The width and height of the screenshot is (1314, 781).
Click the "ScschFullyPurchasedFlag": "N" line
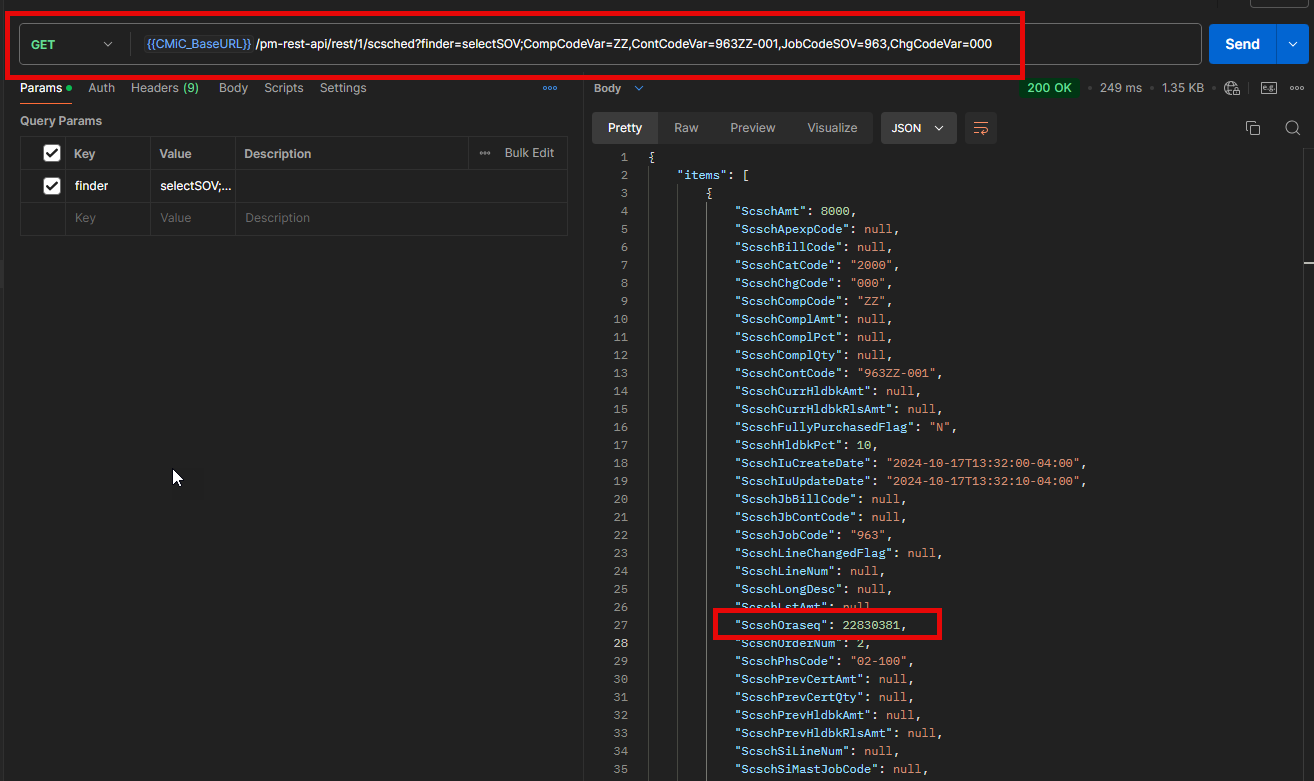(846, 427)
